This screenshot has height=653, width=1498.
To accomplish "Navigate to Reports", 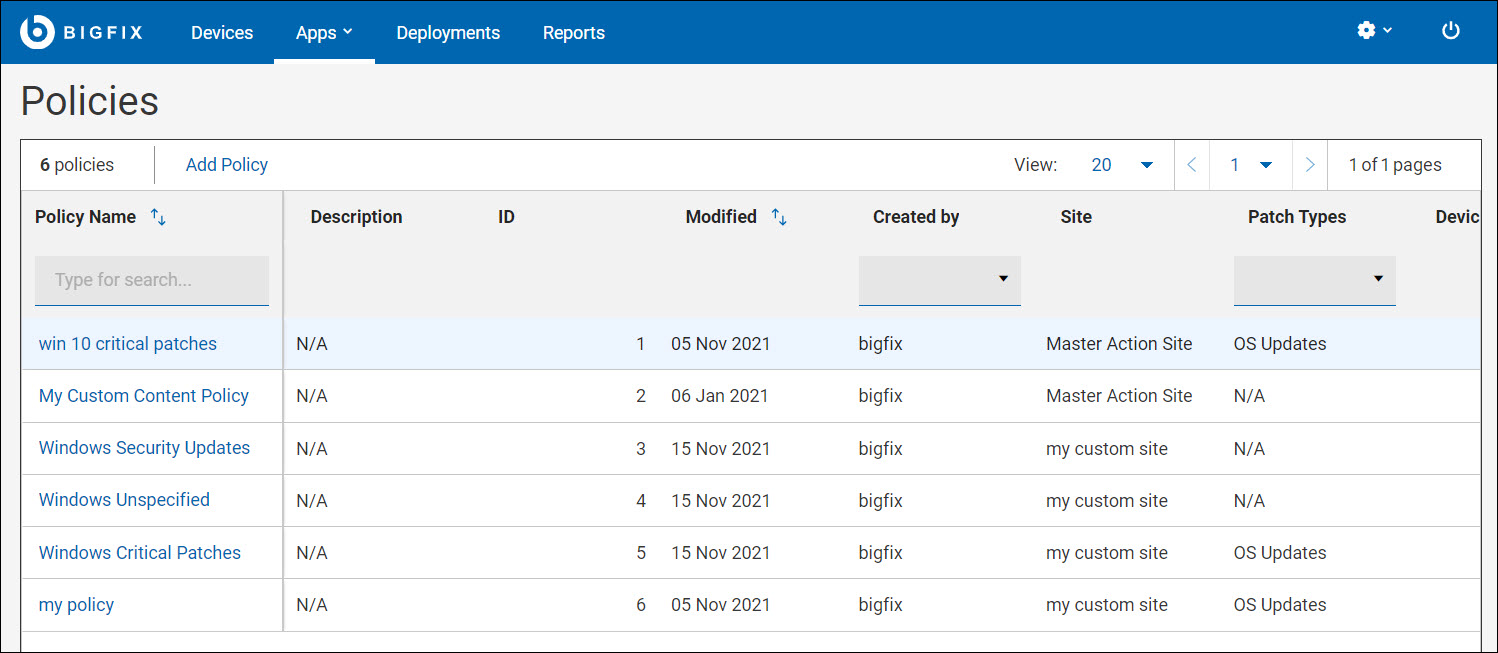I will coord(574,33).
